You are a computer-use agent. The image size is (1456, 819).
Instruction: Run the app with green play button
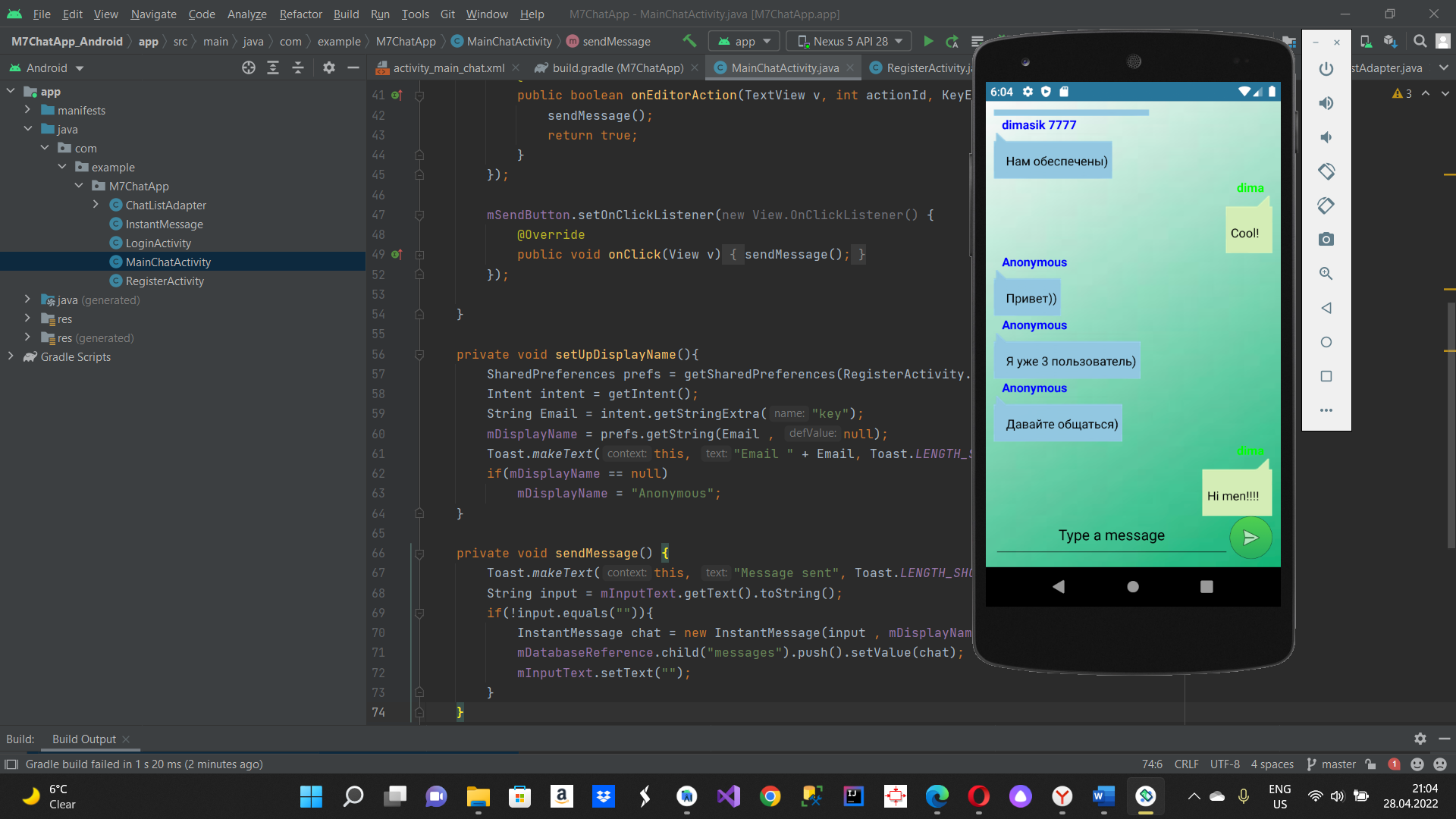[928, 41]
